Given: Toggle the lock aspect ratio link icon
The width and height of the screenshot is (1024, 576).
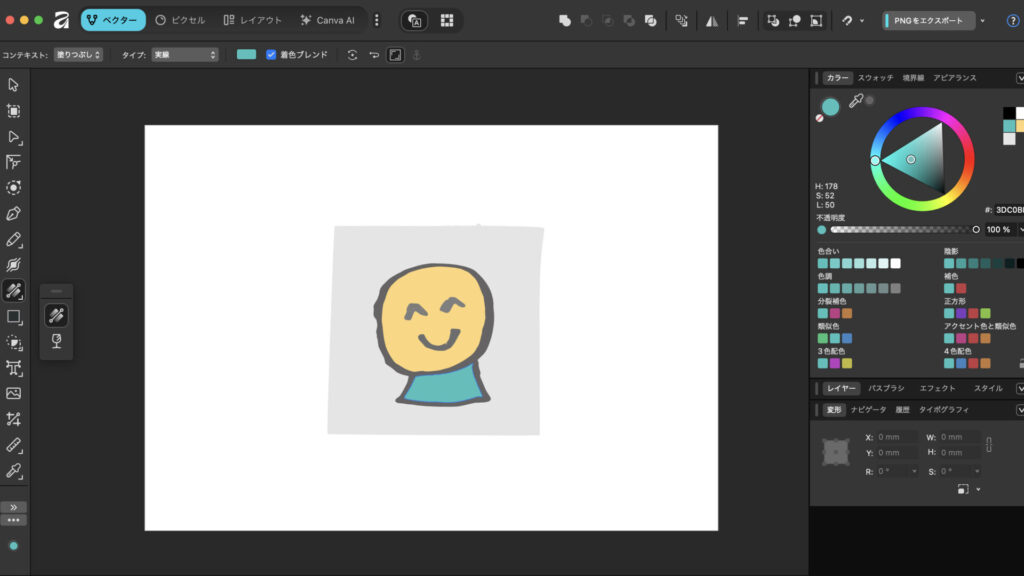Looking at the screenshot, I should tap(989, 444).
